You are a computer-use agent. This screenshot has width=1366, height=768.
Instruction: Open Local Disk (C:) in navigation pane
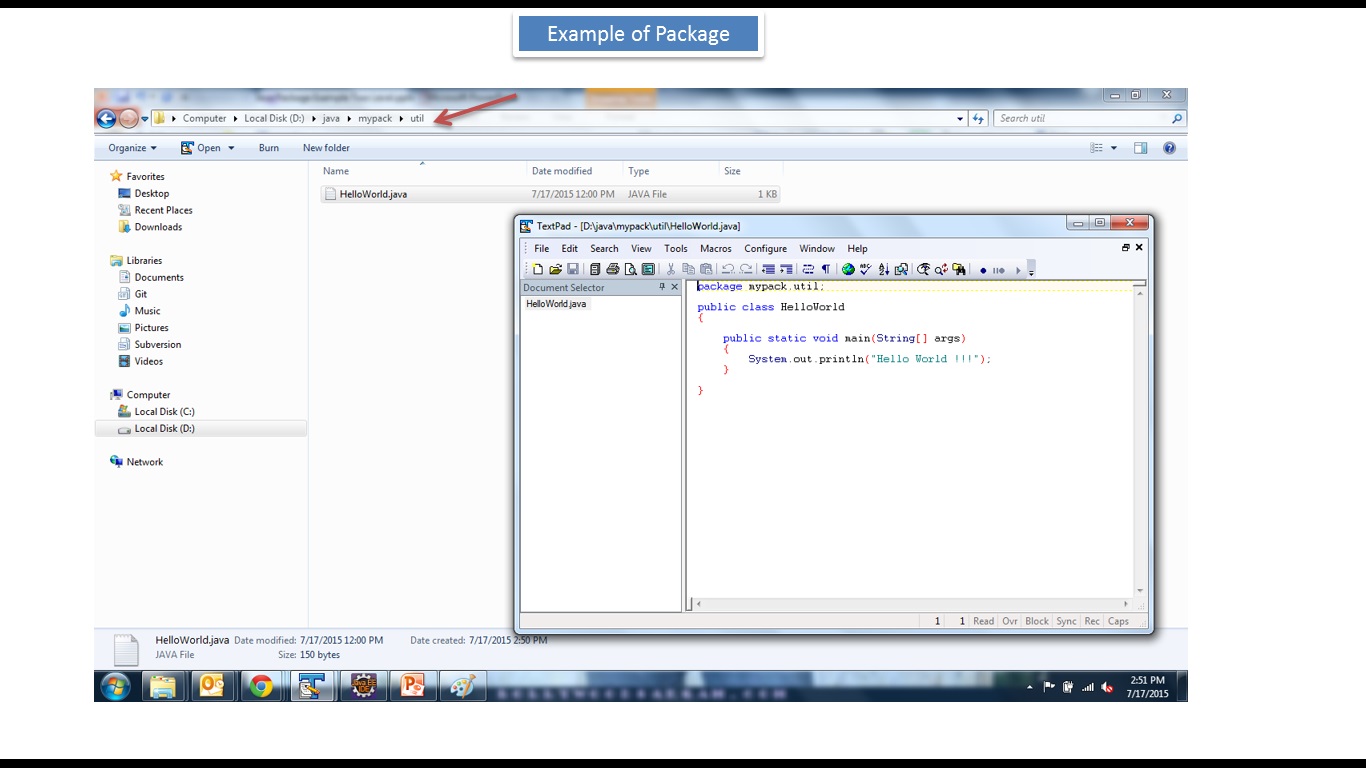point(164,411)
